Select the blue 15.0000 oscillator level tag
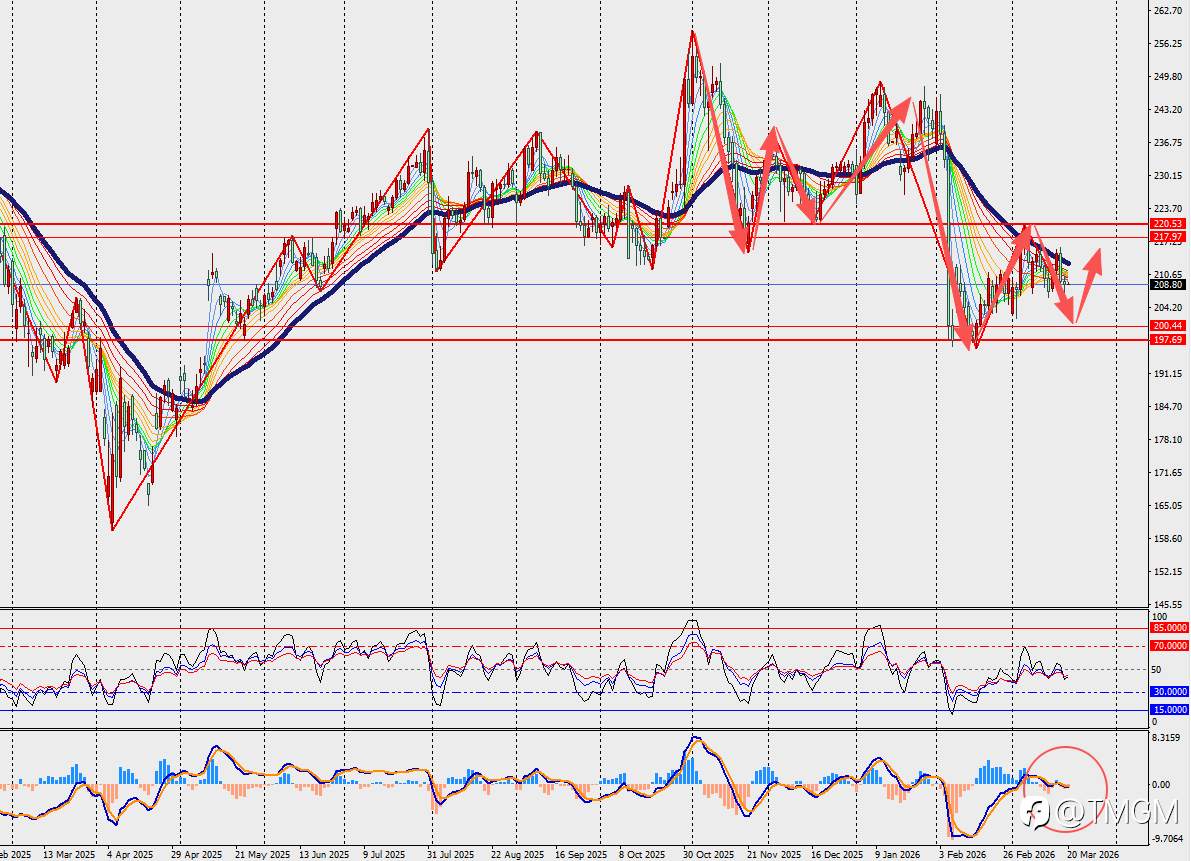 tap(1170, 710)
